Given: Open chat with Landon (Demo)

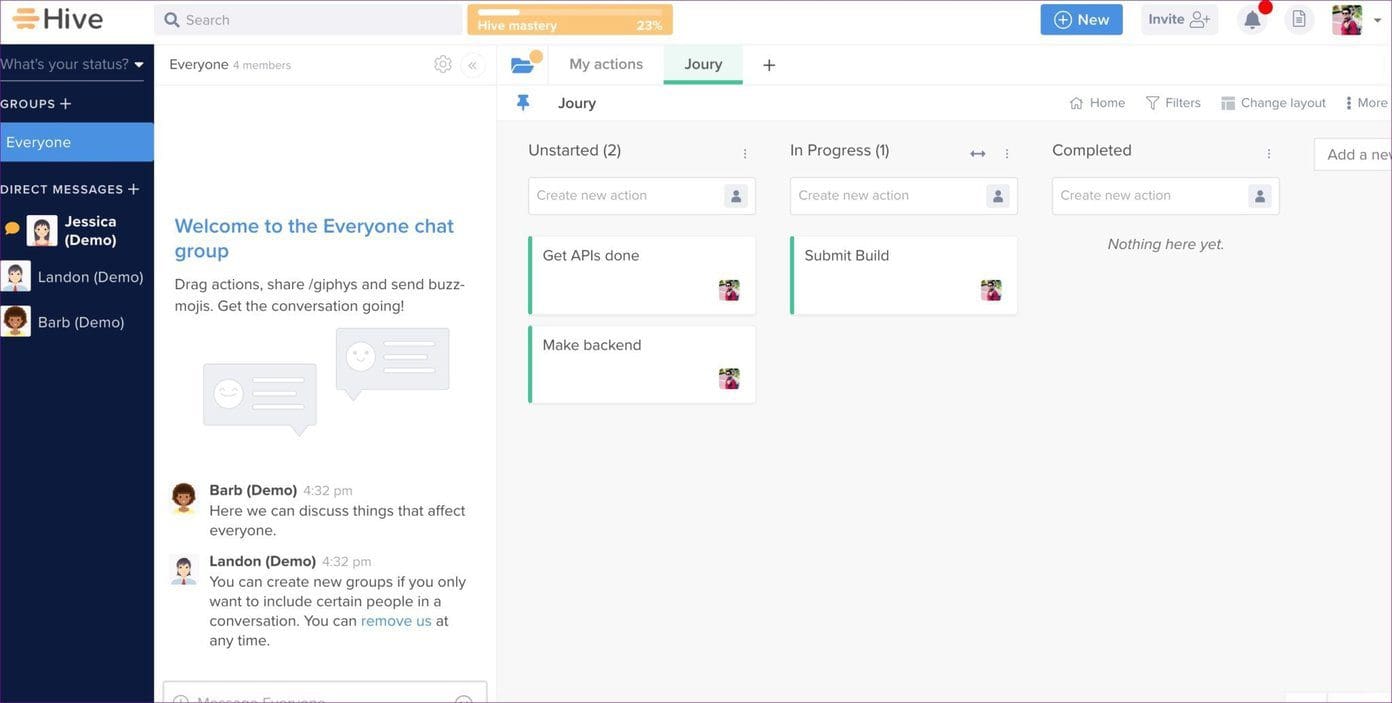Looking at the screenshot, I should point(77,277).
